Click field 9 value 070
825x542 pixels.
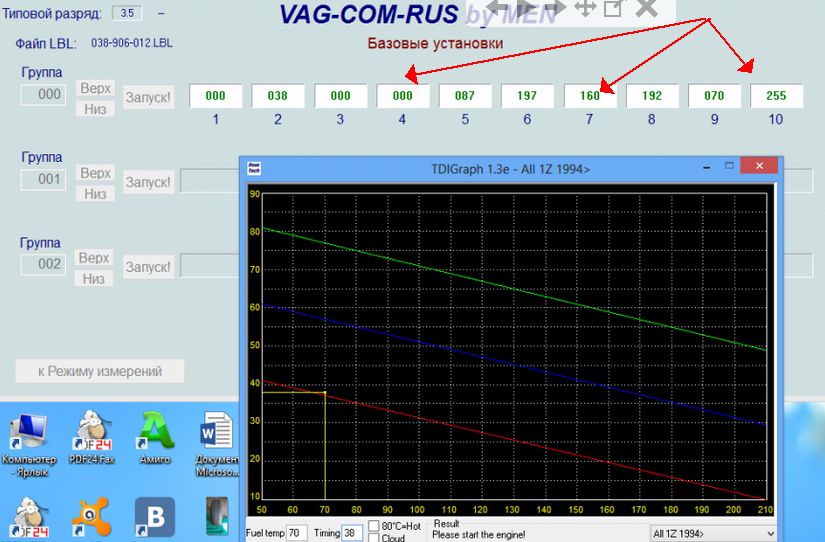point(714,96)
